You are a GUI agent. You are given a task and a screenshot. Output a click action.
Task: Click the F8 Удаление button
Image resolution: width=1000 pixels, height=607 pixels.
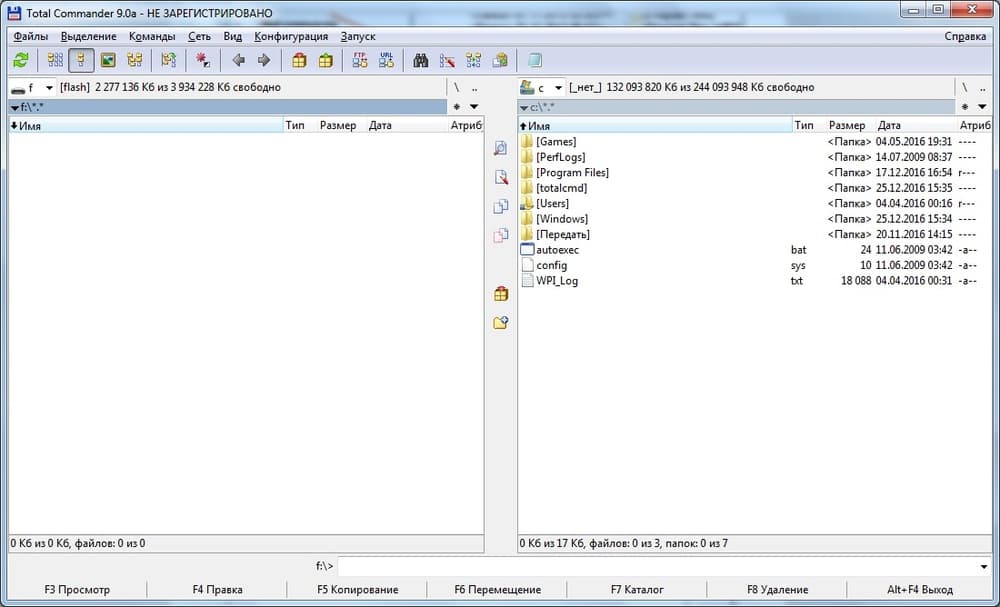(x=777, y=590)
